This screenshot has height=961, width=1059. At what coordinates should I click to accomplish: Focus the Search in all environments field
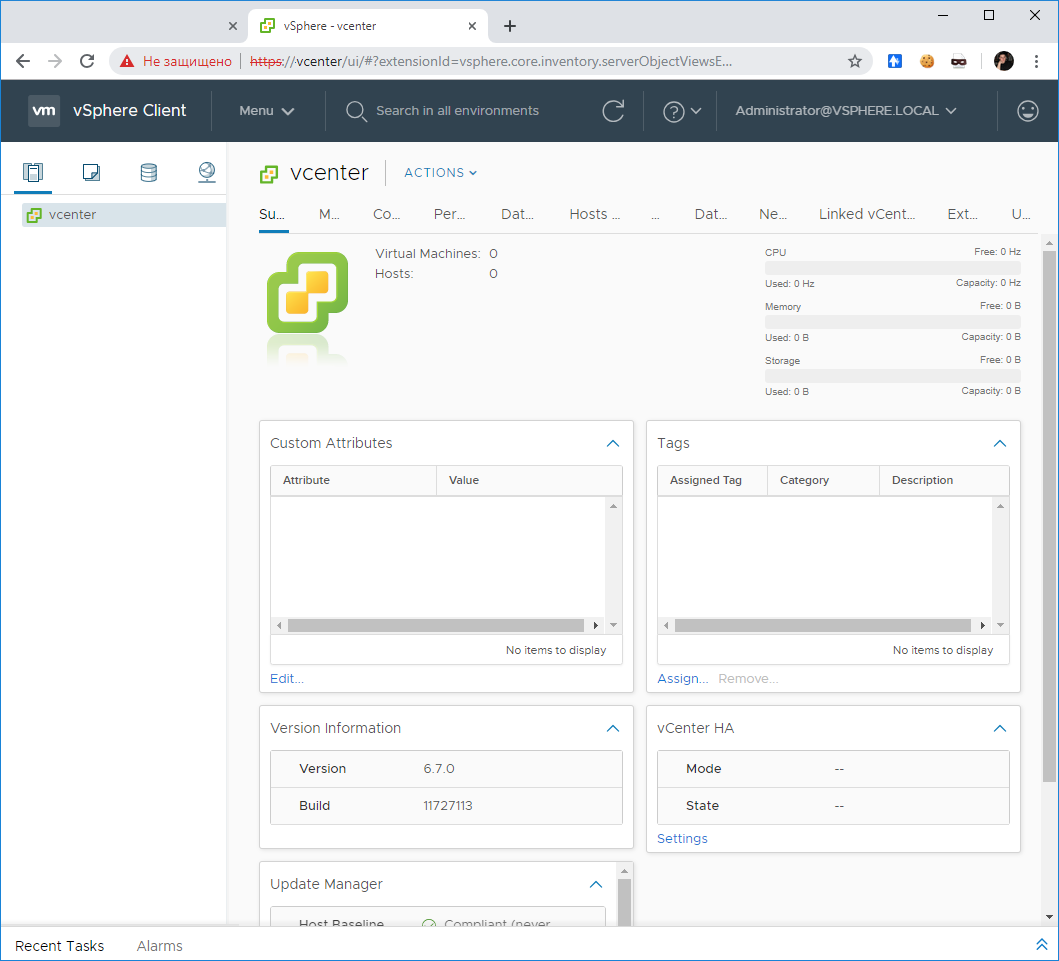[457, 111]
